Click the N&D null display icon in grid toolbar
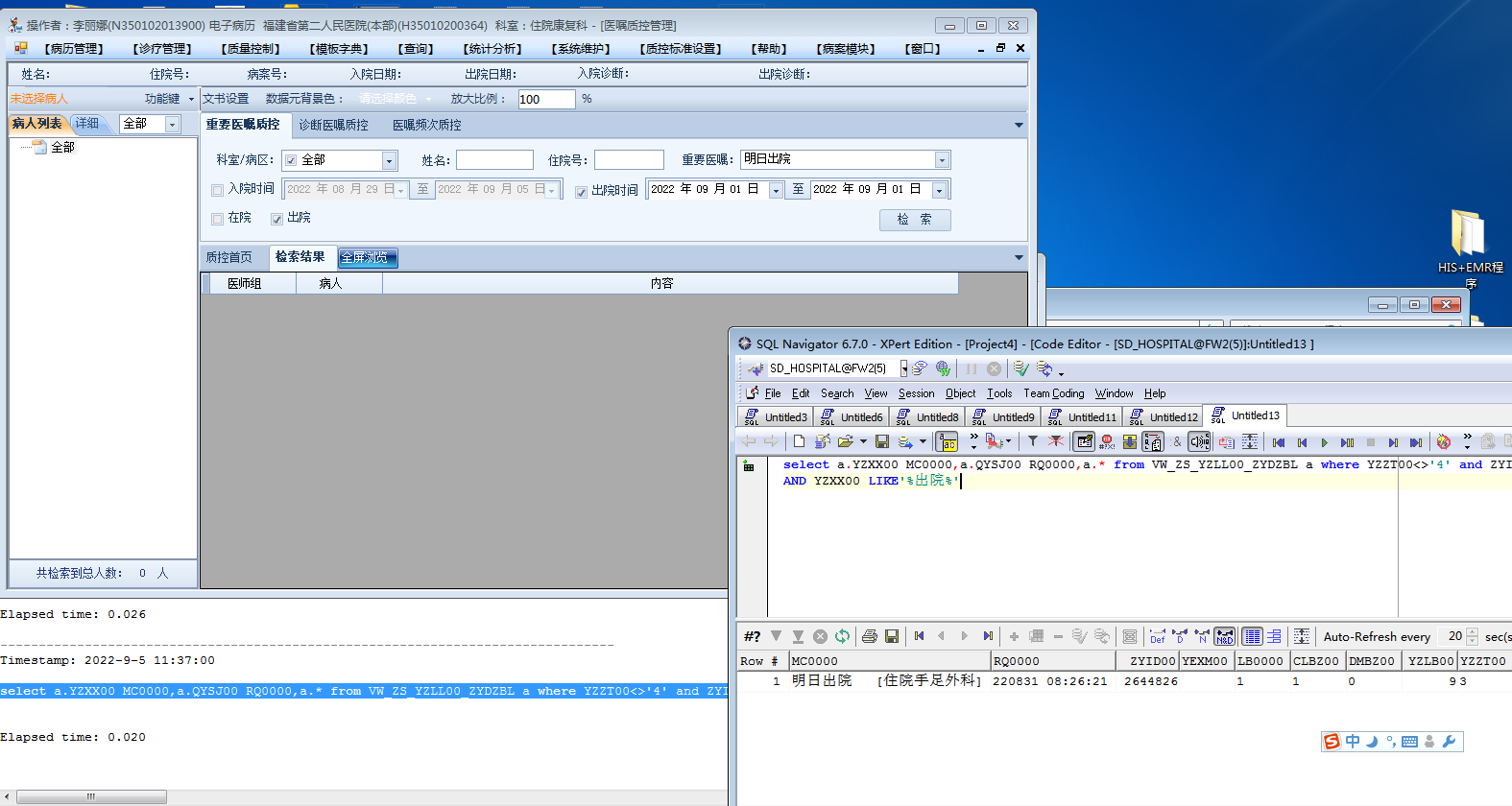Screen dimensions: 1512x806 point(1224,636)
